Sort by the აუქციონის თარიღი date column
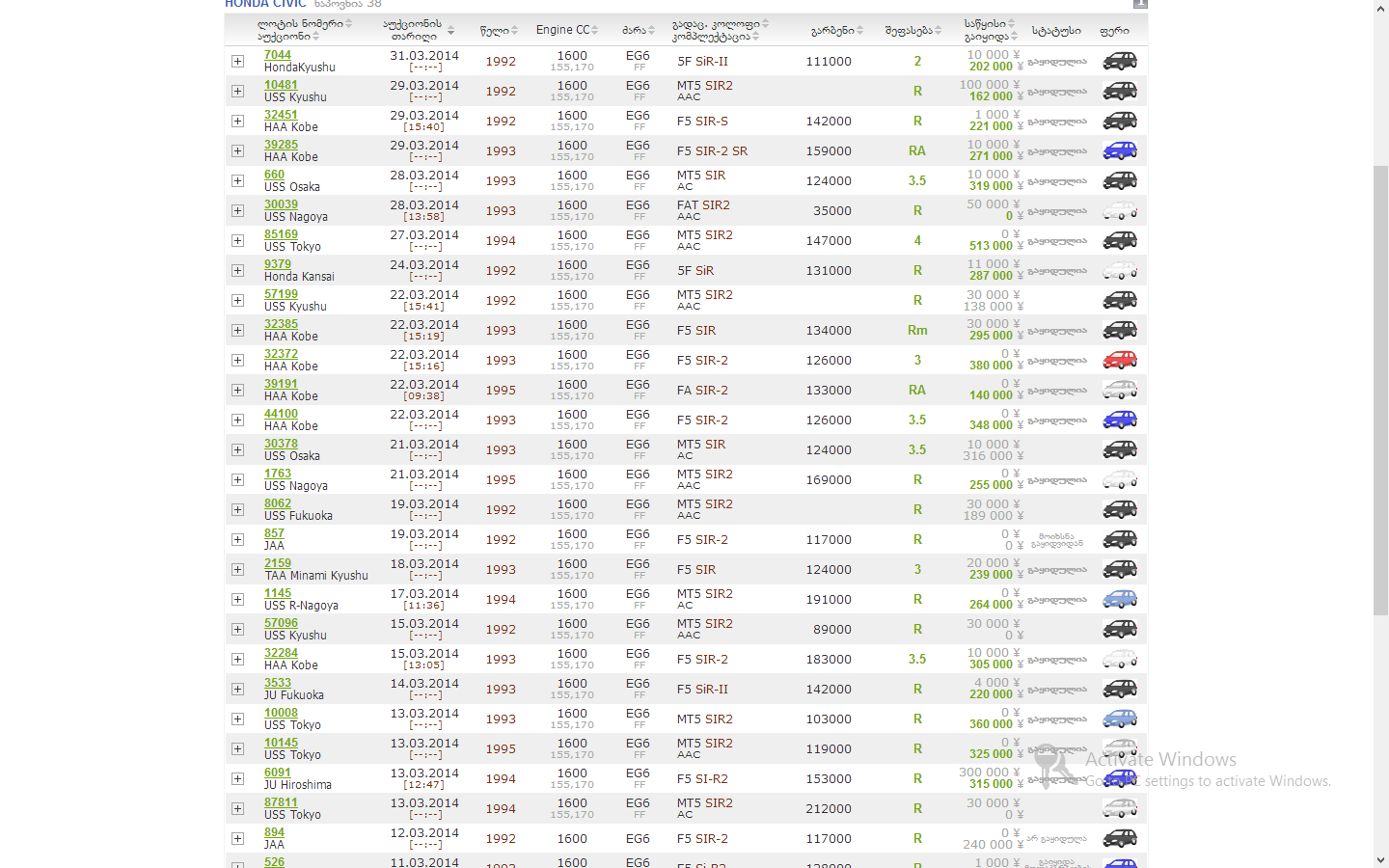 418,30
